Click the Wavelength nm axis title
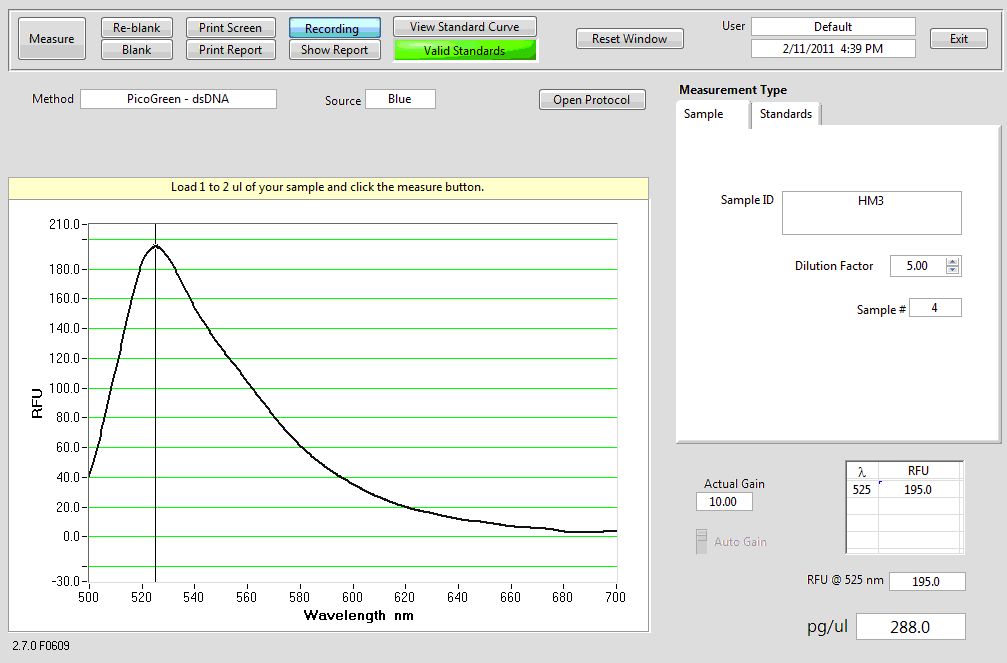The height and width of the screenshot is (663, 1007). [x=358, y=615]
